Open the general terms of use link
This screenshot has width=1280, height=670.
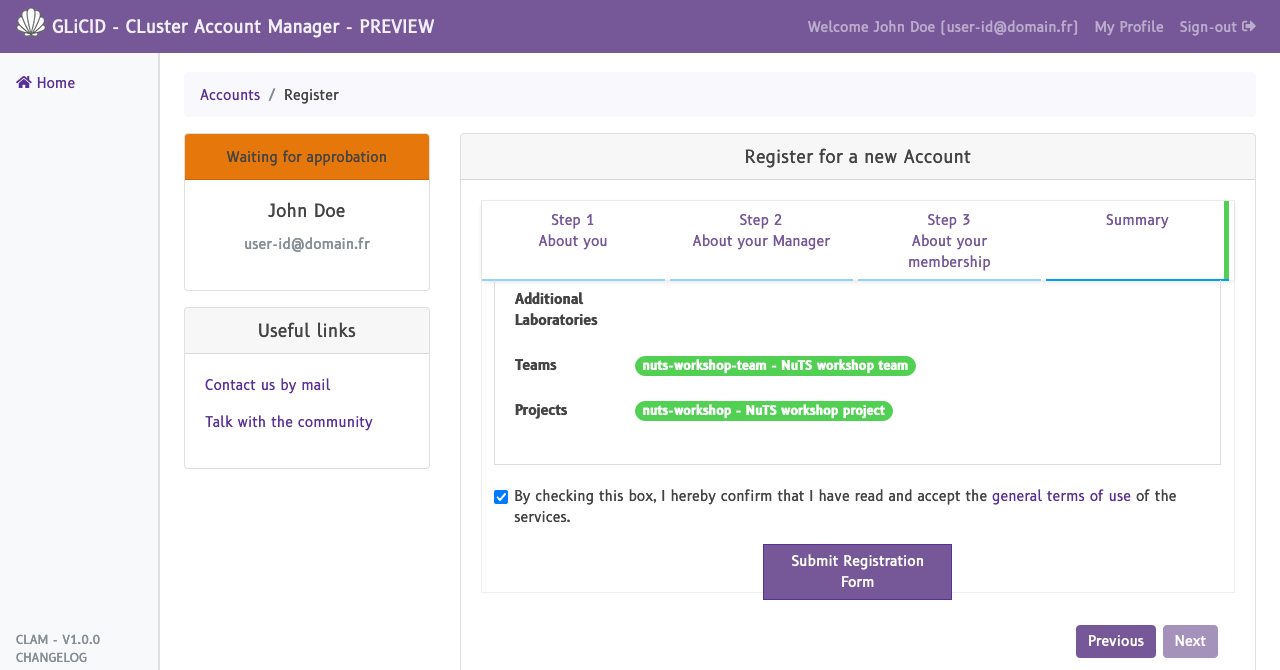point(1061,496)
